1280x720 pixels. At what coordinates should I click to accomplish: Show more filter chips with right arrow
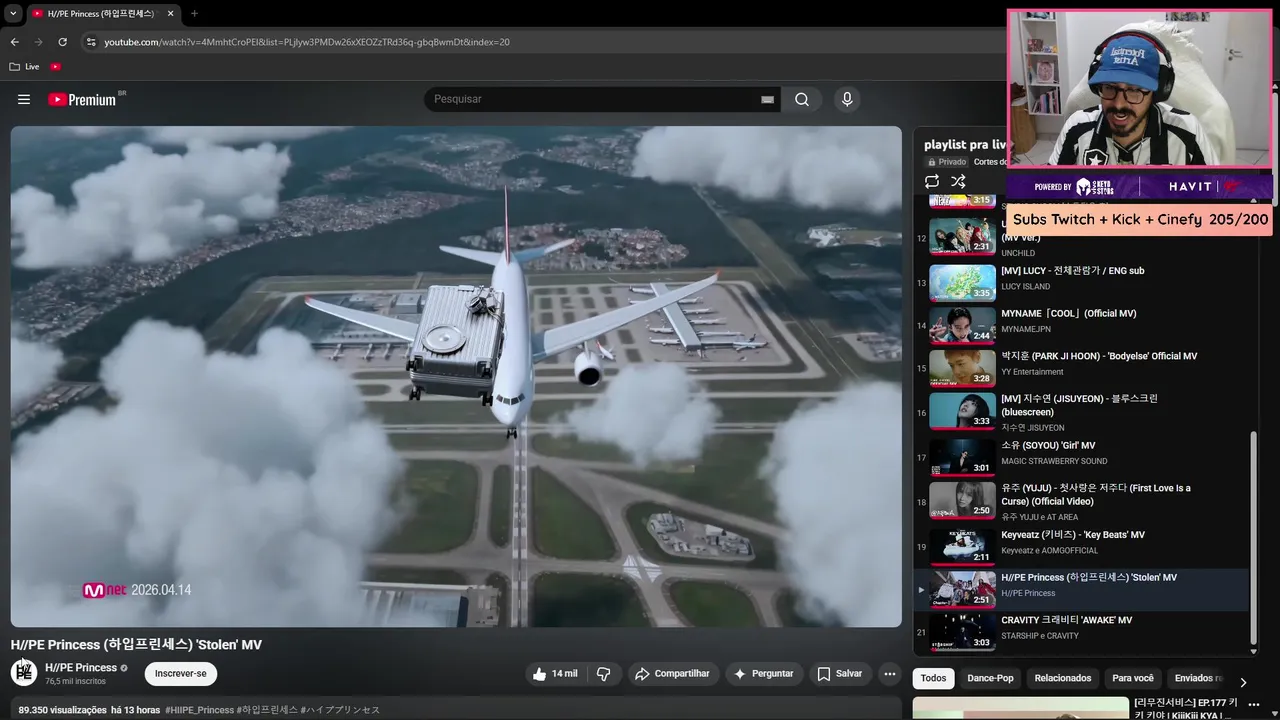point(1243,682)
